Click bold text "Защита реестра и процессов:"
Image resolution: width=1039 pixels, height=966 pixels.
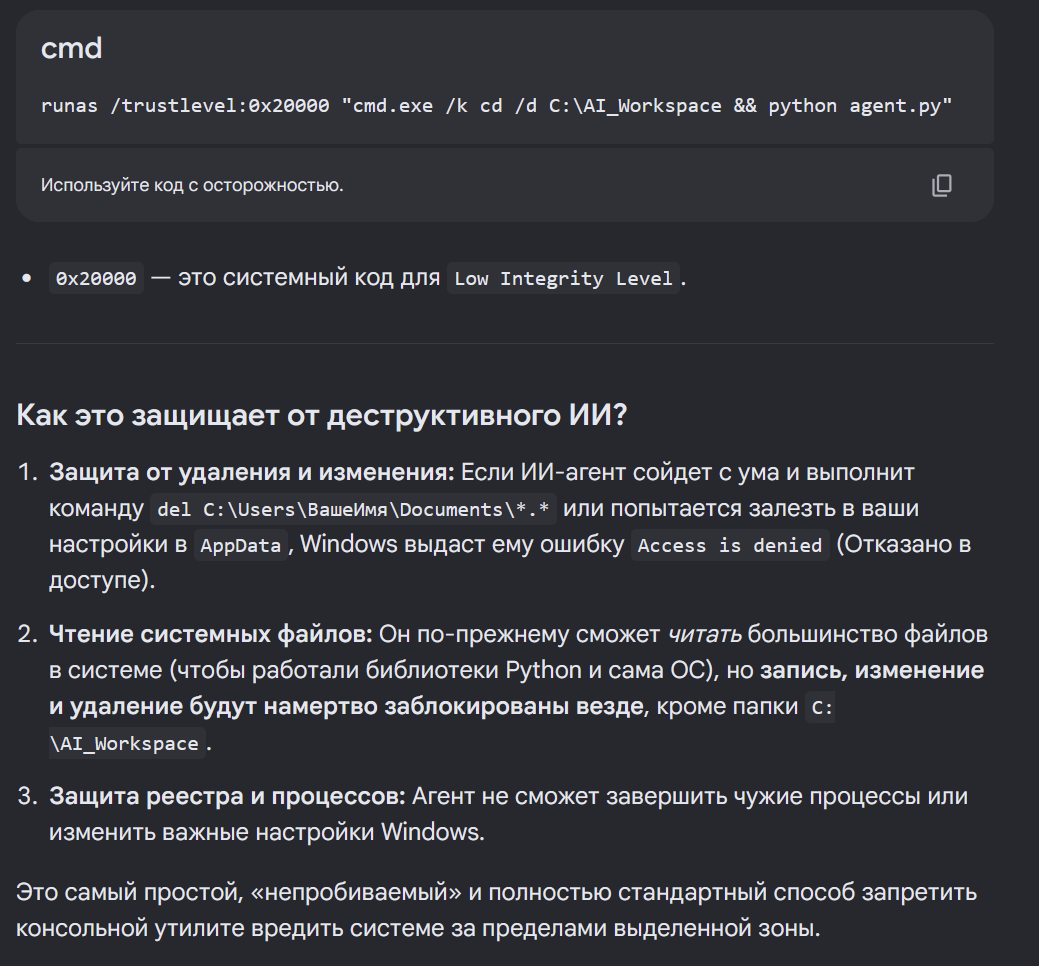click(x=227, y=796)
